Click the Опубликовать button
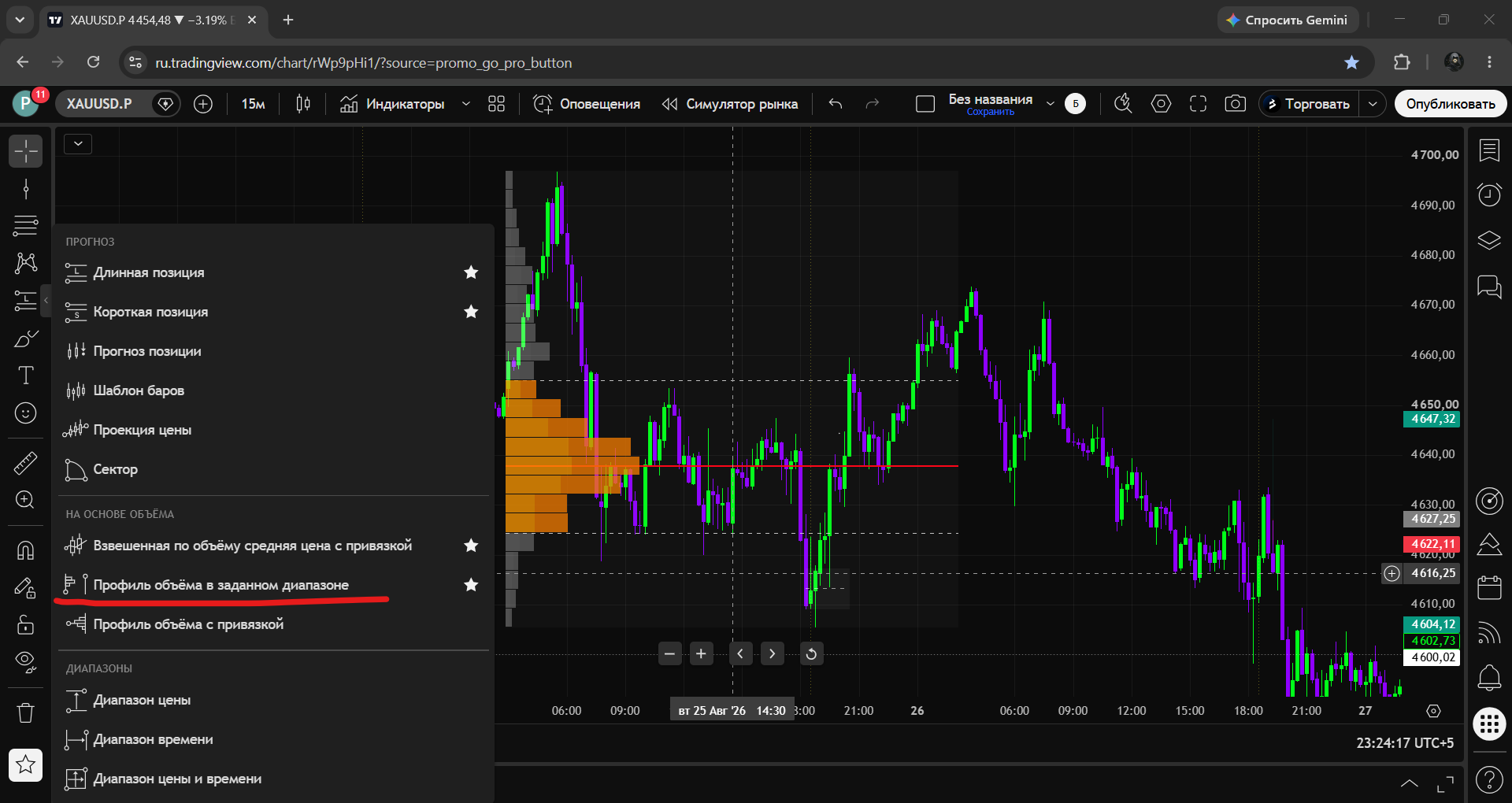Viewport: 1512px width, 803px height. point(1451,104)
